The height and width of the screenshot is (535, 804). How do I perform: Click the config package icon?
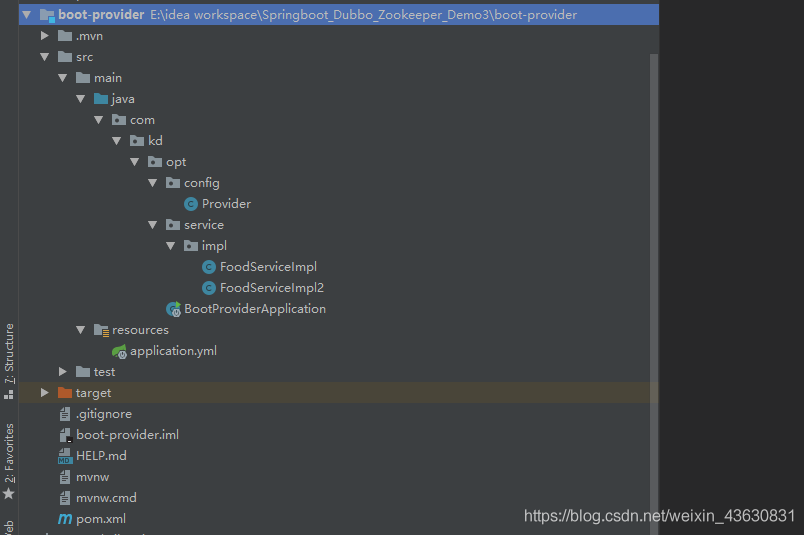173,183
